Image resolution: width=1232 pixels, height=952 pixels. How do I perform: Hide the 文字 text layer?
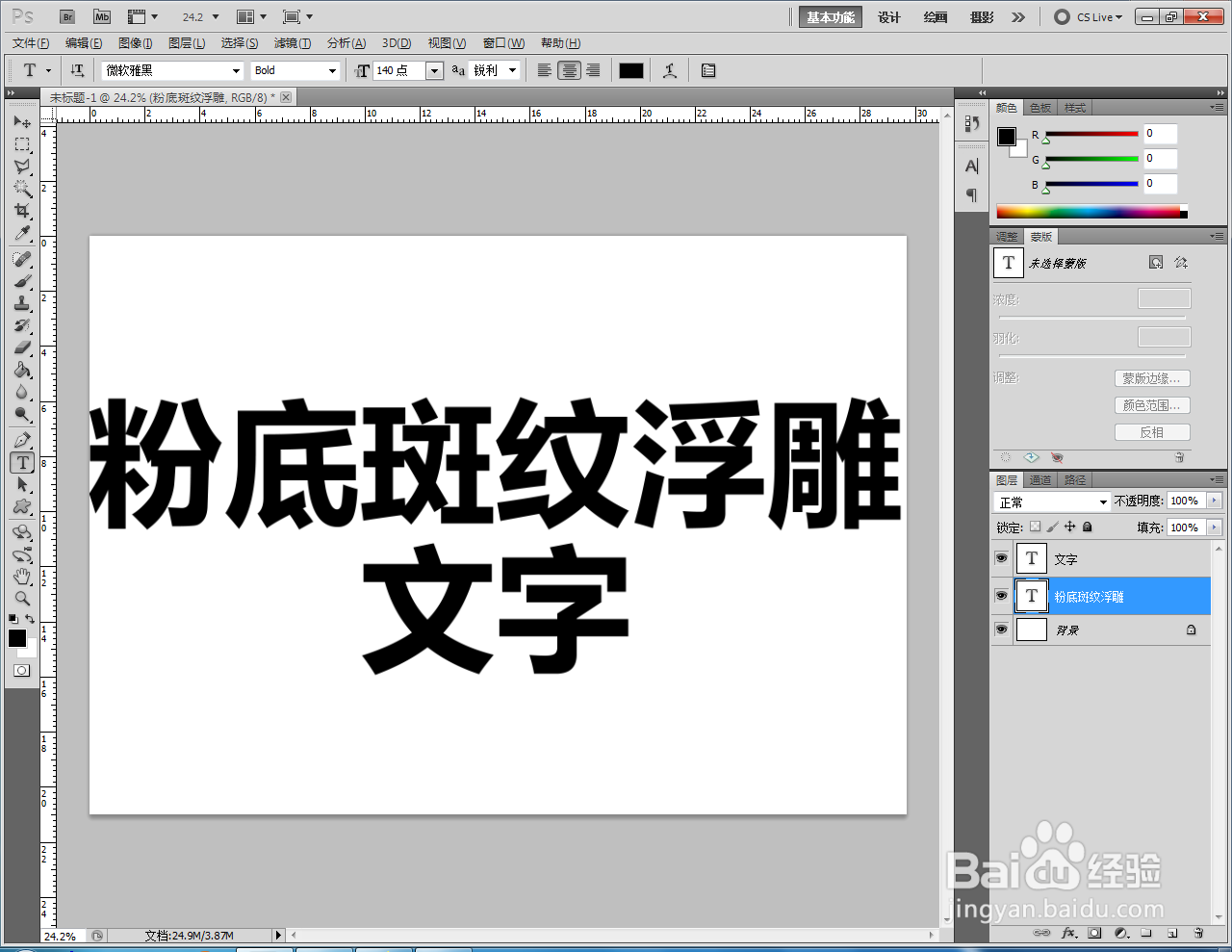click(x=1001, y=558)
